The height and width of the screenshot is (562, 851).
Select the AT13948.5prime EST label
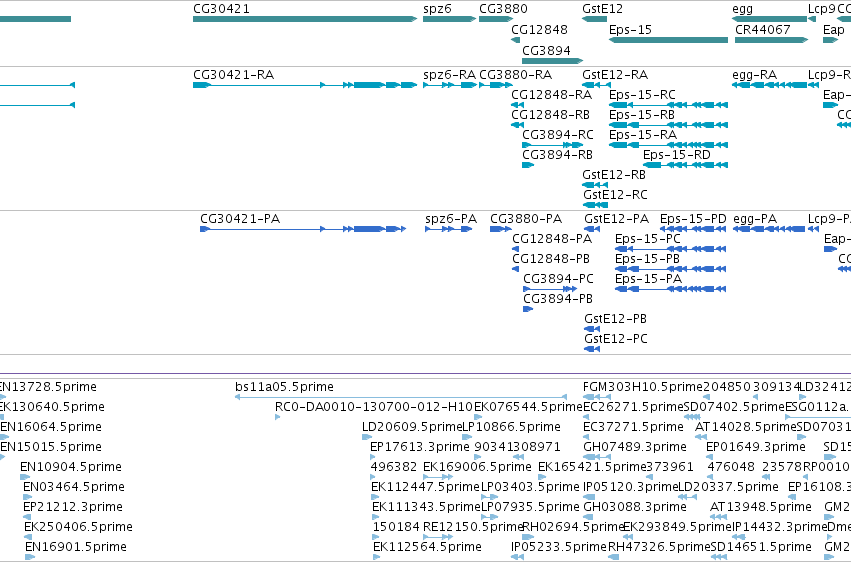tap(761, 507)
